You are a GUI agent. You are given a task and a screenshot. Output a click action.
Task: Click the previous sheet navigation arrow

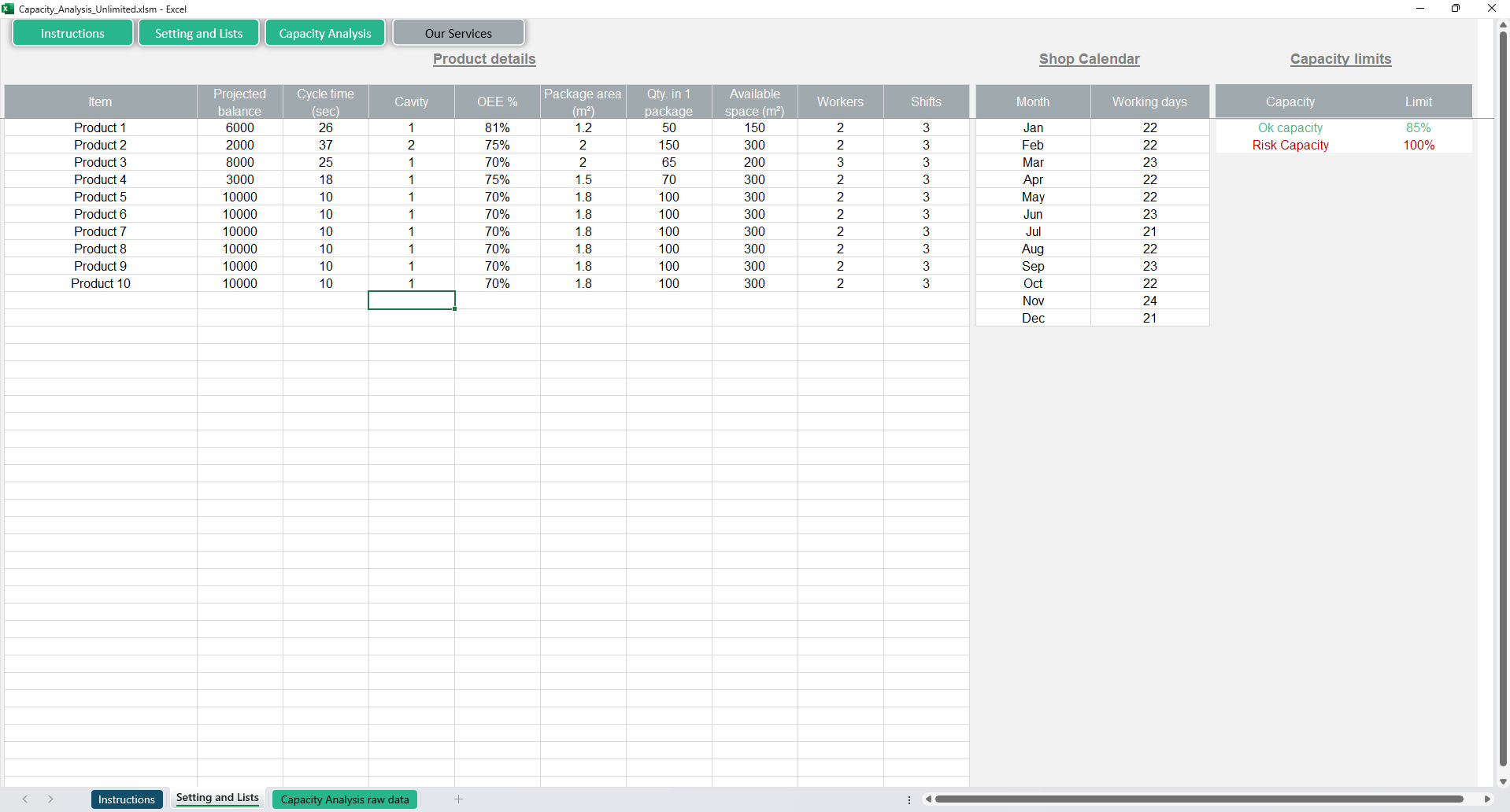point(25,799)
